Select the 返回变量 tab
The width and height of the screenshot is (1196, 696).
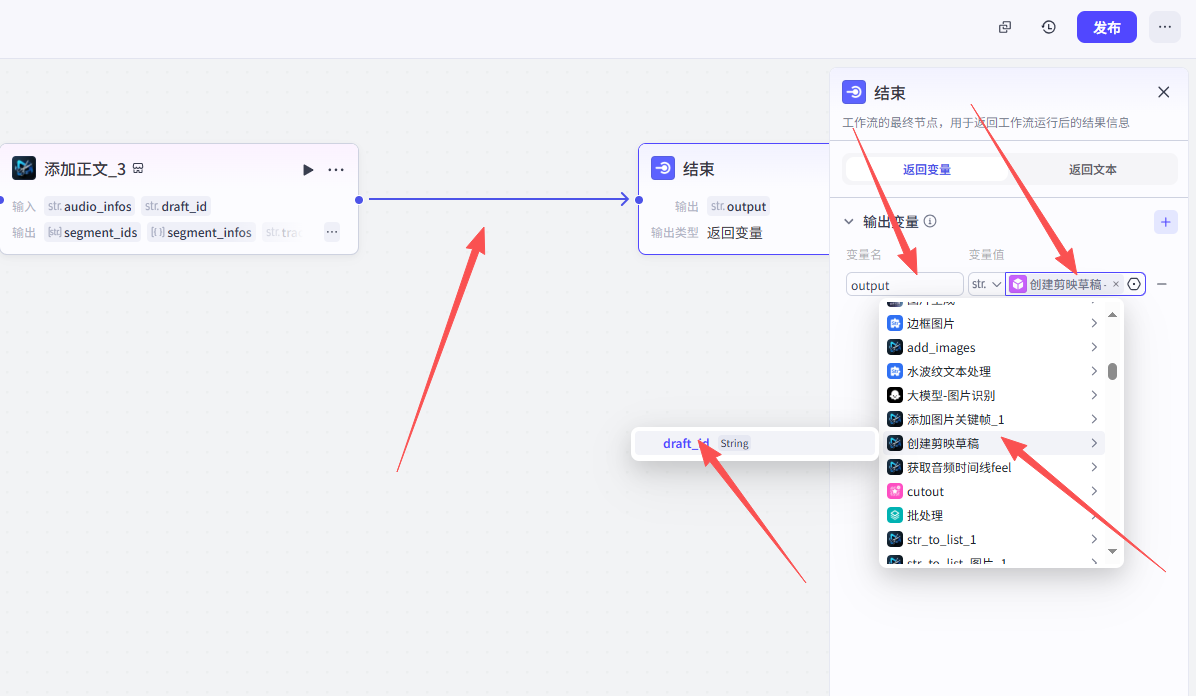[x=927, y=169]
